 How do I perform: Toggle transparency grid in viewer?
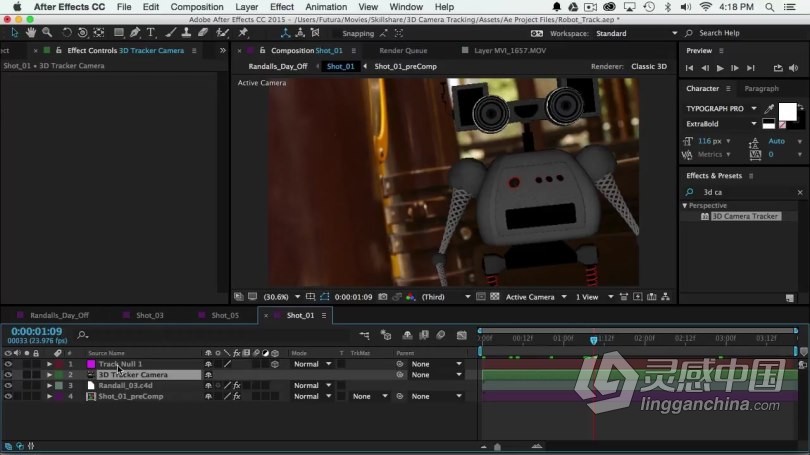pos(494,297)
